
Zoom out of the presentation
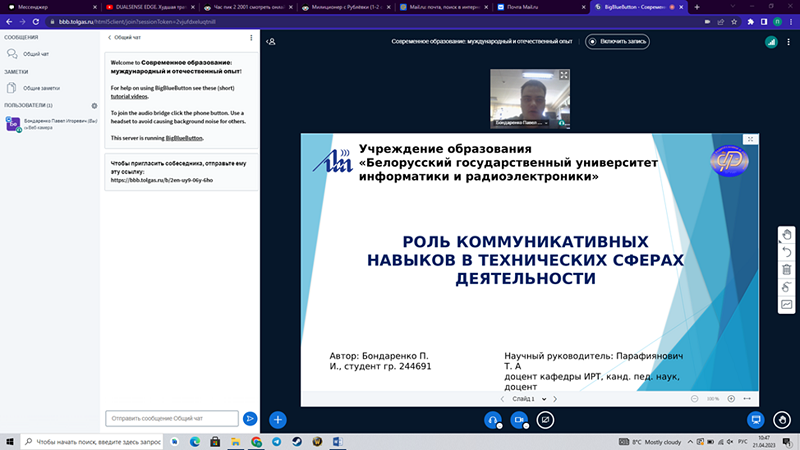(x=694, y=399)
